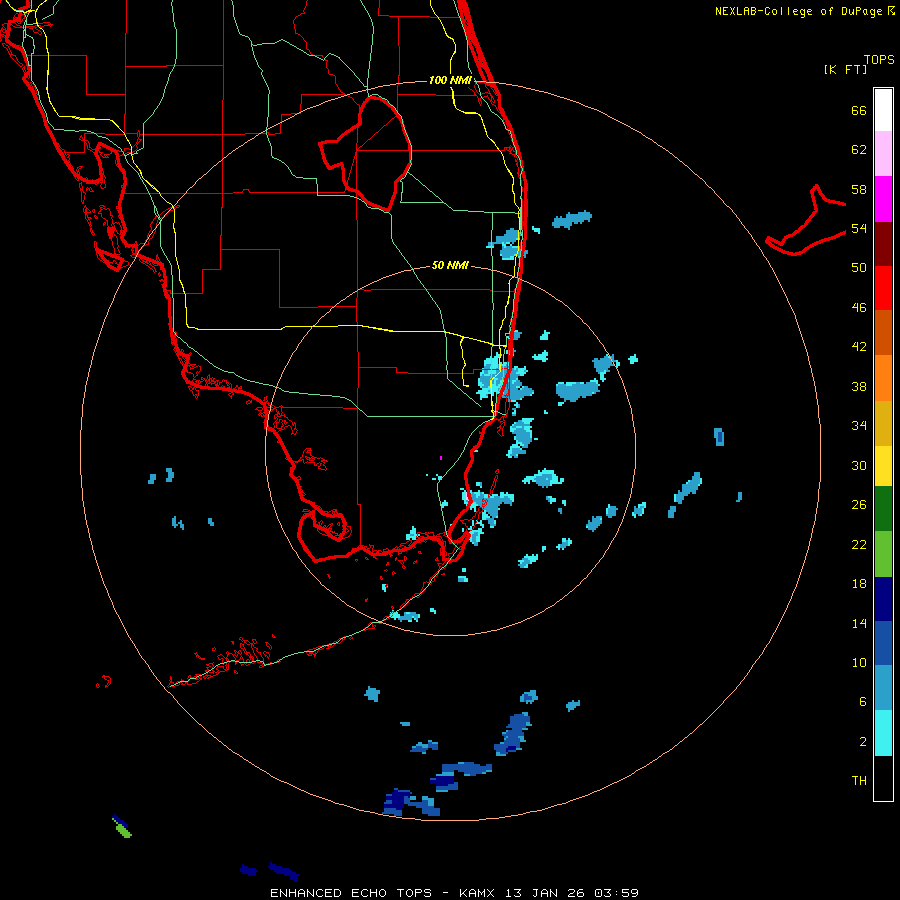Image resolution: width=900 pixels, height=900 pixels.
Task: Click the 34 scale label
Action: pos(859,426)
